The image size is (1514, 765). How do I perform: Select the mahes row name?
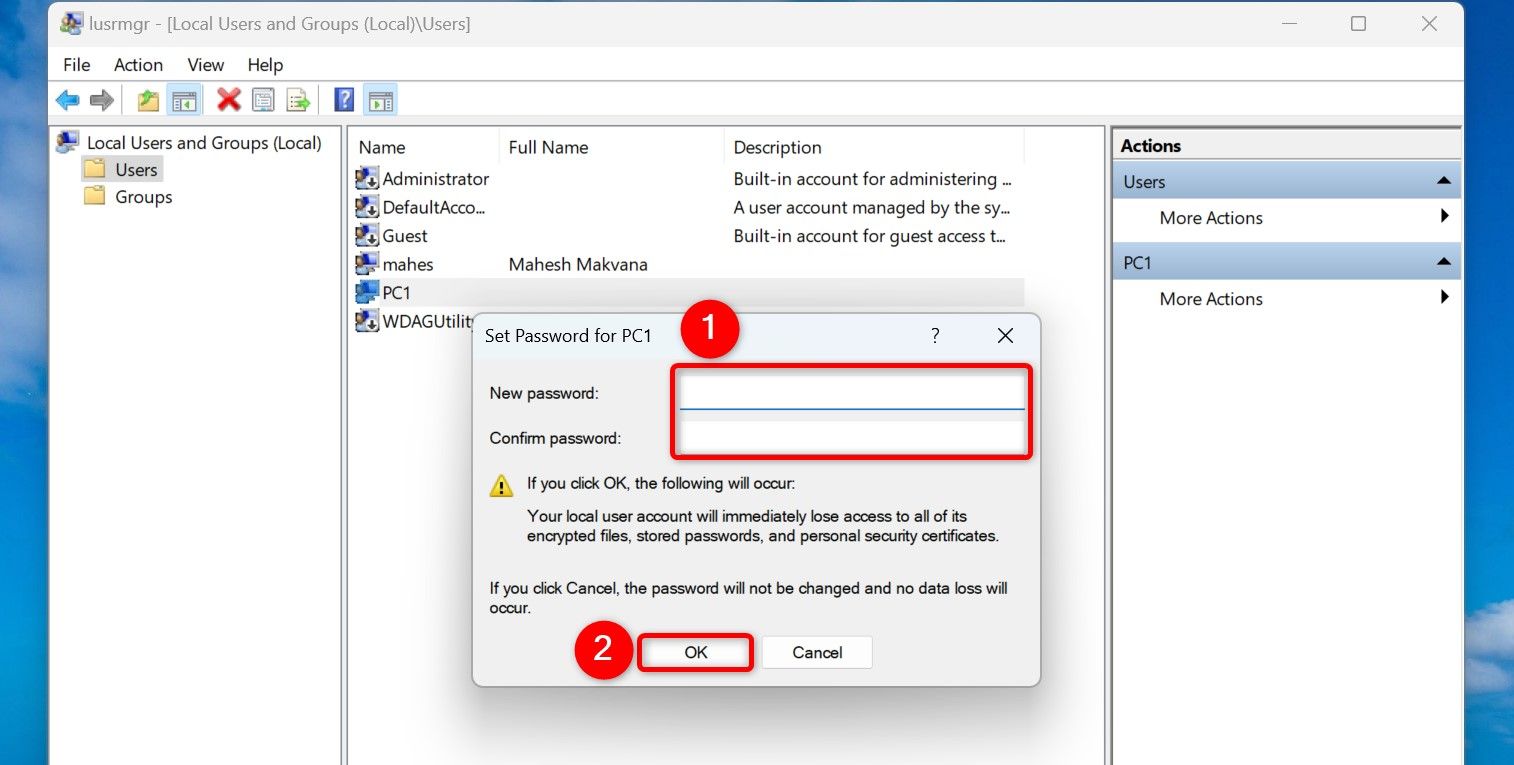(408, 264)
